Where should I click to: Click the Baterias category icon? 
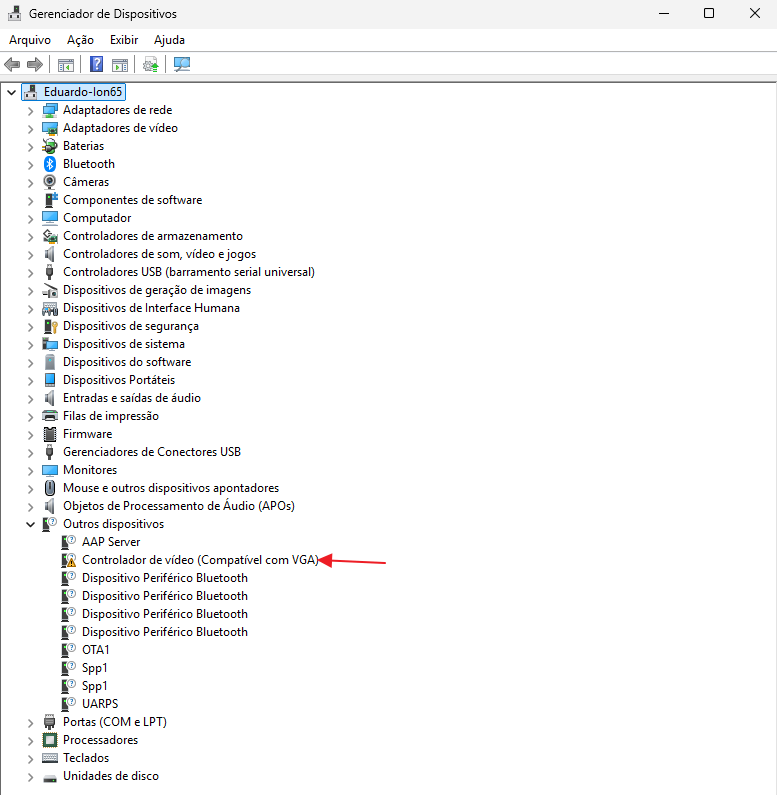(50, 146)
